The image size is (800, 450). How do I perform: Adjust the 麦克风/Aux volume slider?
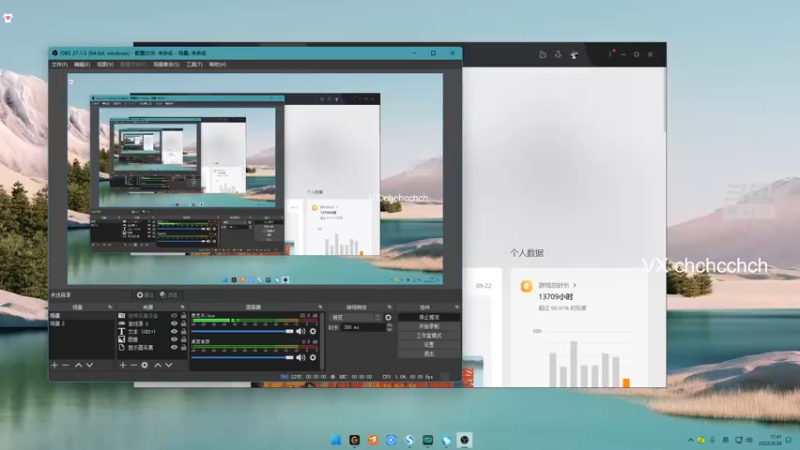(243, 331)
